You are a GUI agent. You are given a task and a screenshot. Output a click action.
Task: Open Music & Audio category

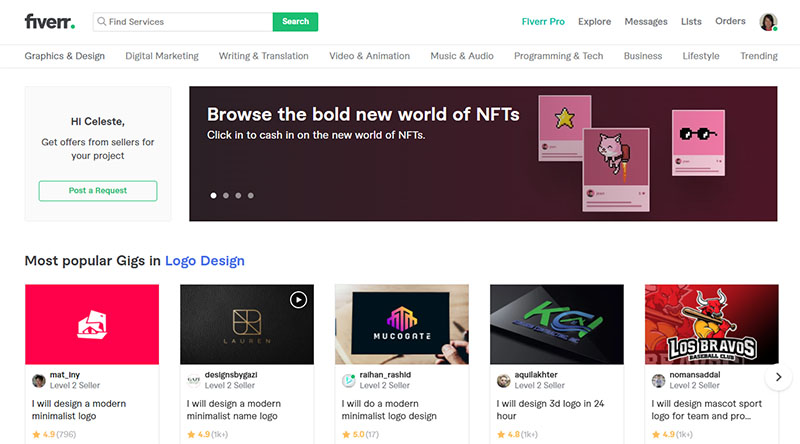(462, 56)
